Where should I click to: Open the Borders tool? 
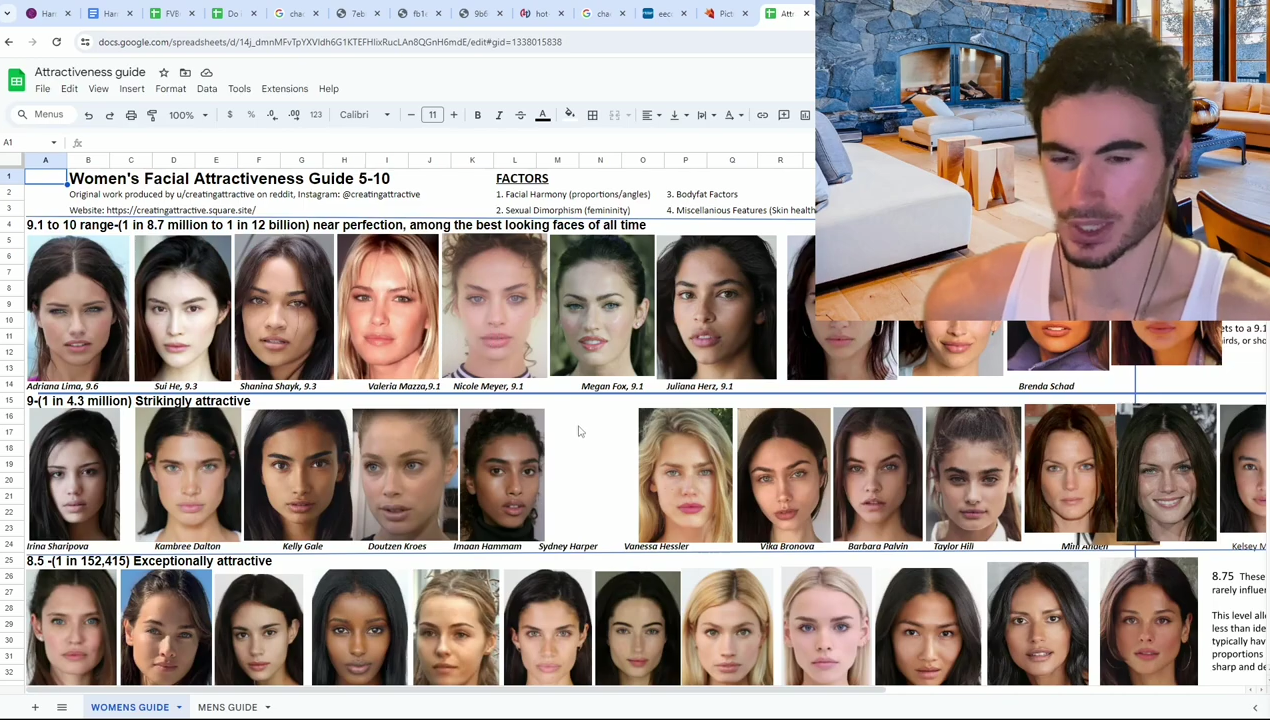[592, 115]
